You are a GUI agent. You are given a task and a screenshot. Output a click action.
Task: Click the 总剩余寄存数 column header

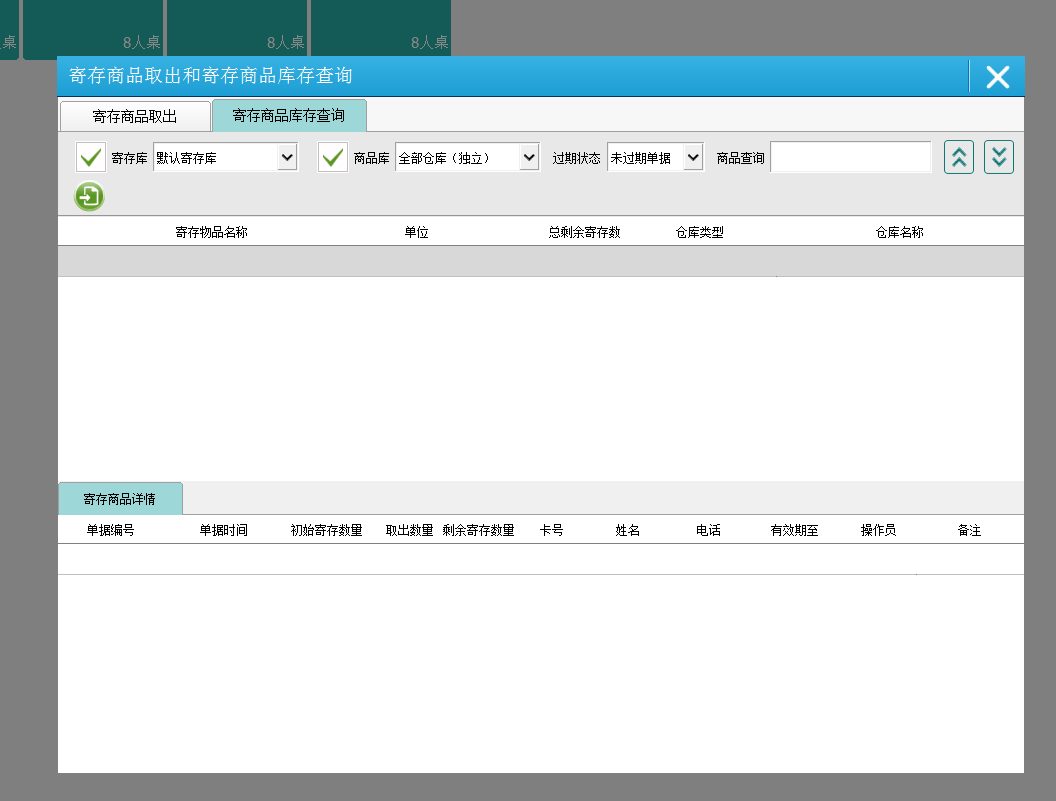pos(584,232)
